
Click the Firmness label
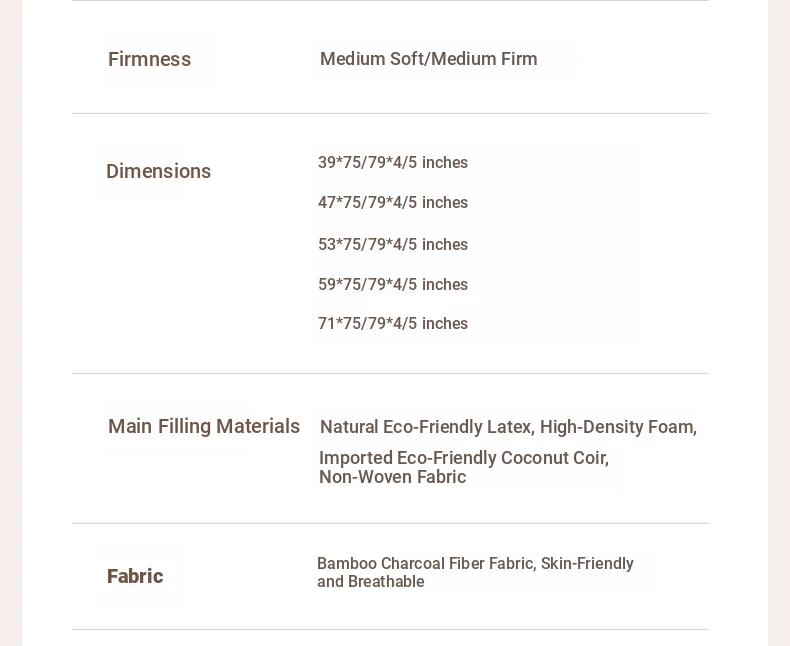[x=149, y=59]
